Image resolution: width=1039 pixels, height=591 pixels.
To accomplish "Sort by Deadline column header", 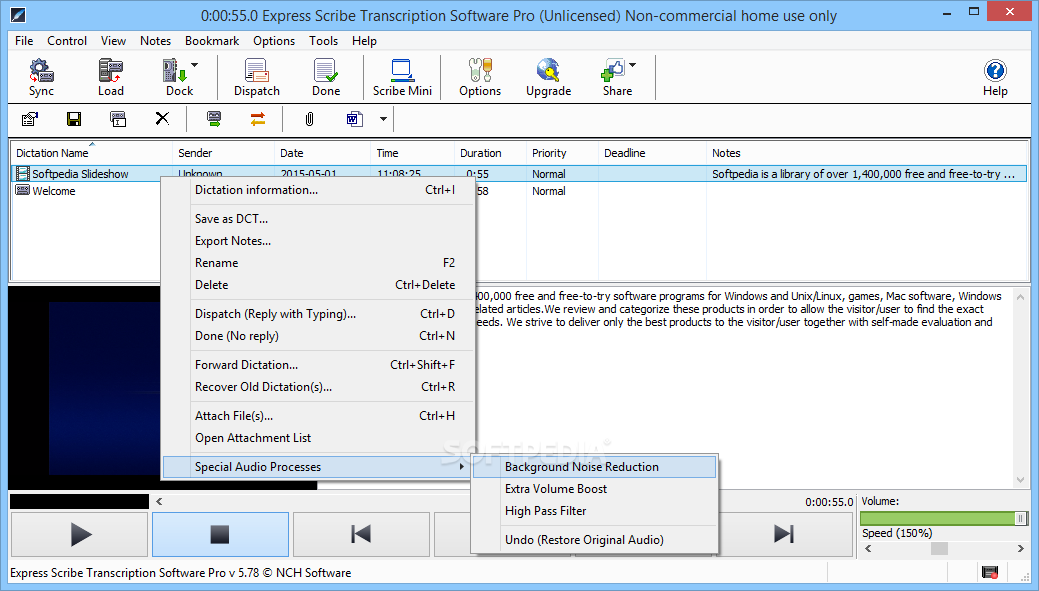I will click(x=652, y=152).
